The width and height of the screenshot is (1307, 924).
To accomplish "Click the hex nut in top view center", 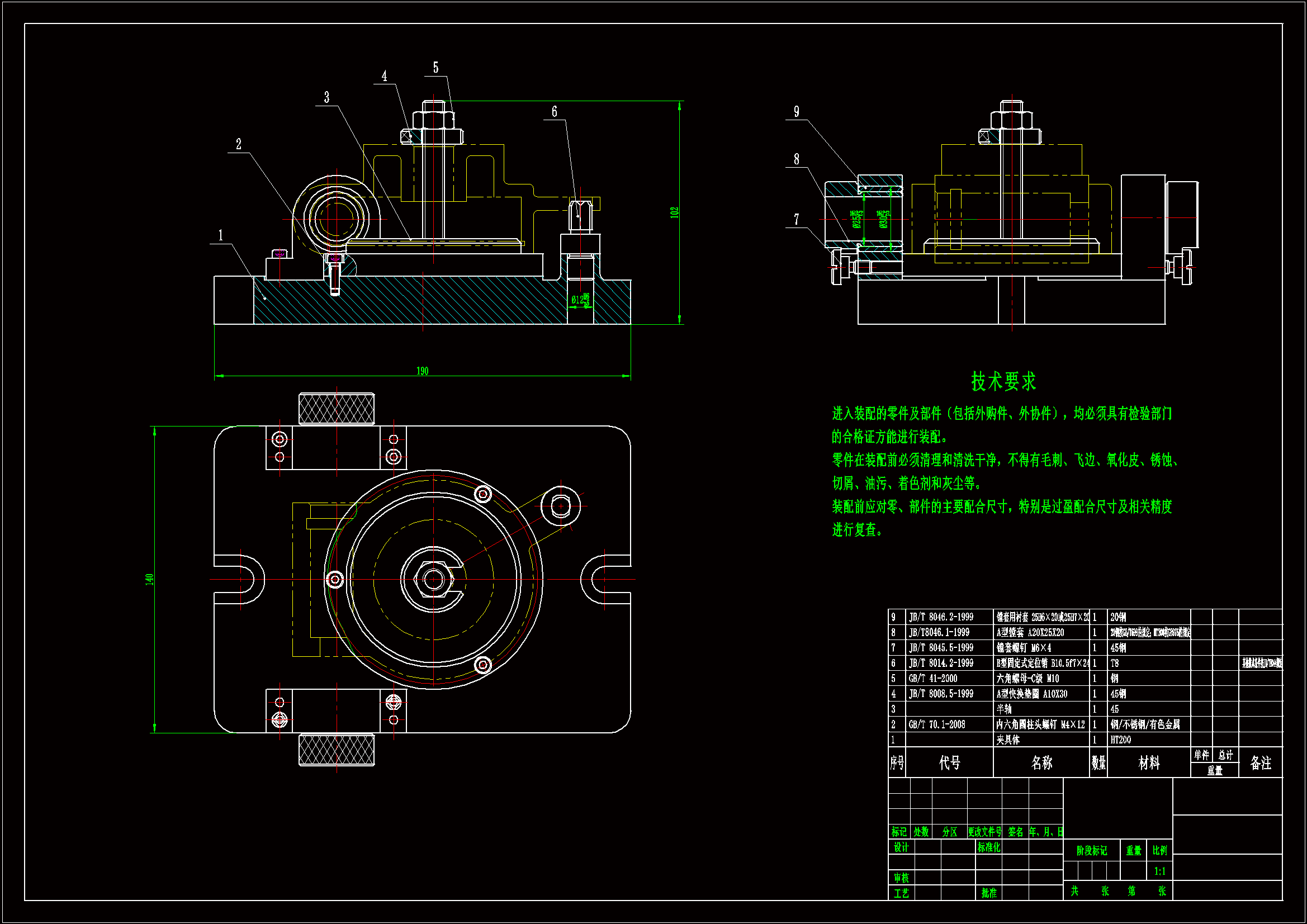I will (x=434, y=580).
